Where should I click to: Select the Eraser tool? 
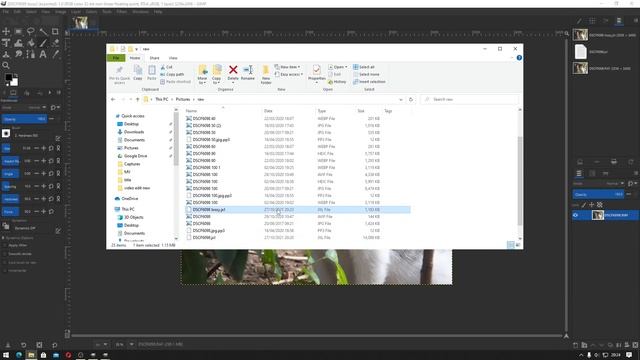tap(55, 43)
